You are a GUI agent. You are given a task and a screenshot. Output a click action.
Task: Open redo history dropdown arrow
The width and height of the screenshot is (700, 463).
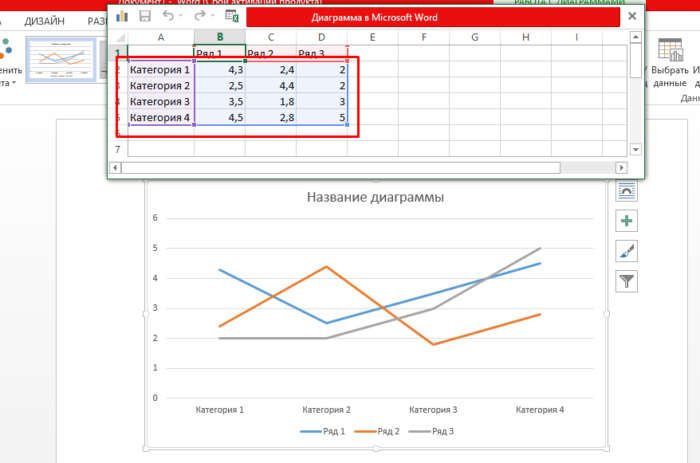pos(212,16)
